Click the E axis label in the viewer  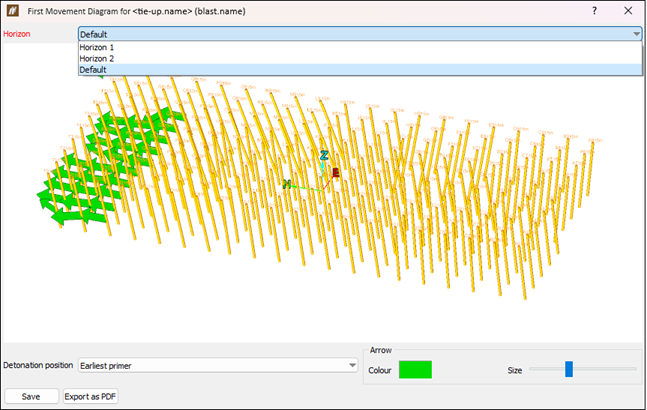click(335, 173)
